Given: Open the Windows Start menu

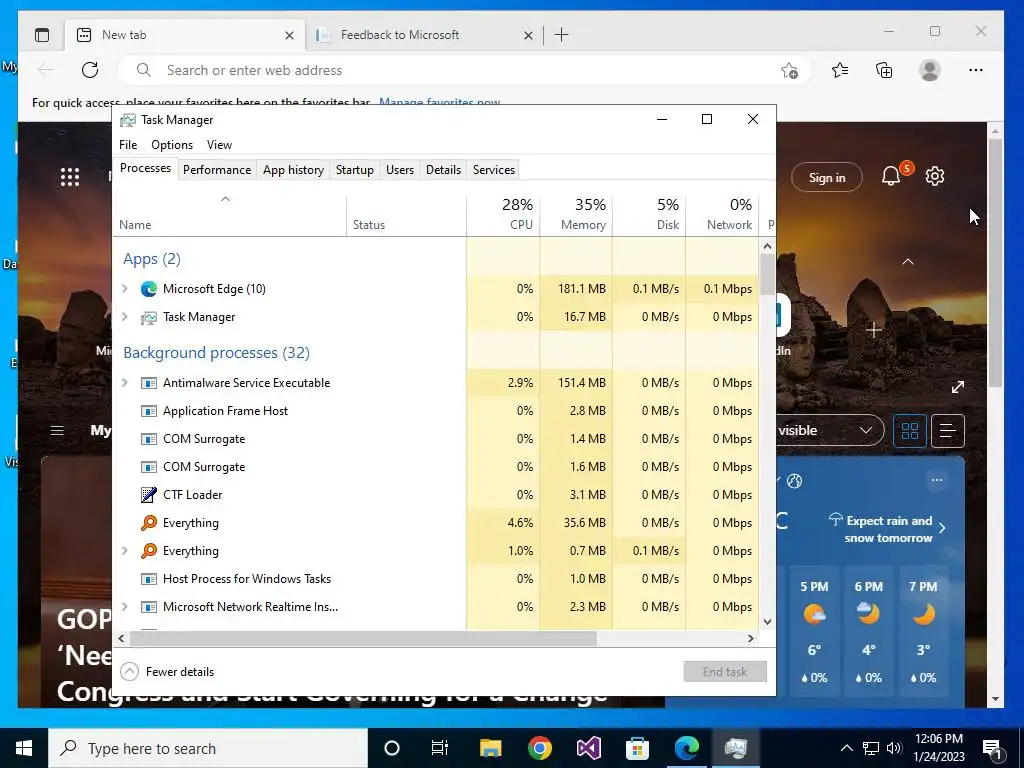Looking at the screenshot, I should pyautogui.click(x=24, y=748).
